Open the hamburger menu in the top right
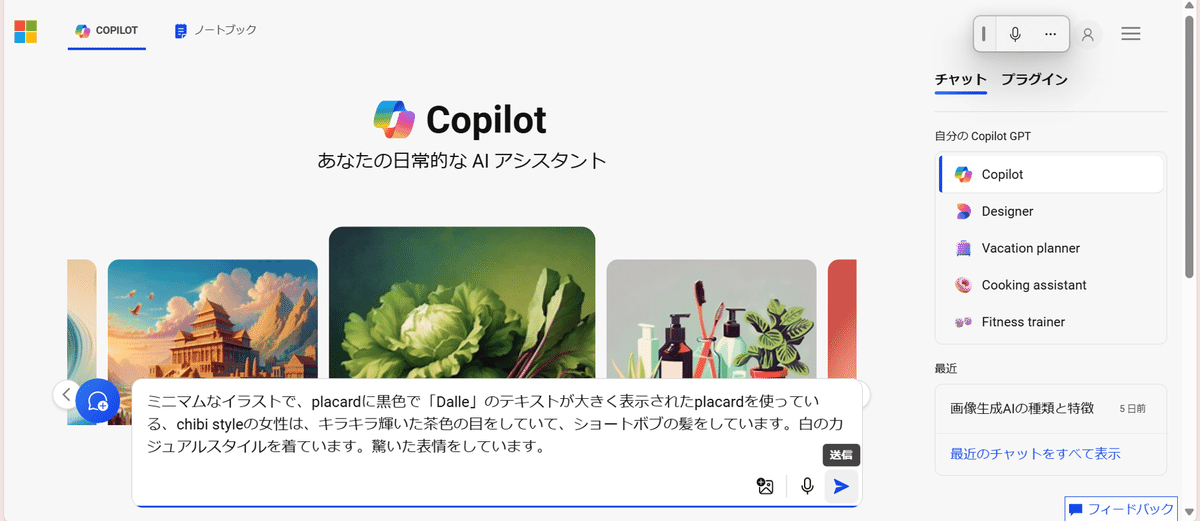 tap(1131, 34)
